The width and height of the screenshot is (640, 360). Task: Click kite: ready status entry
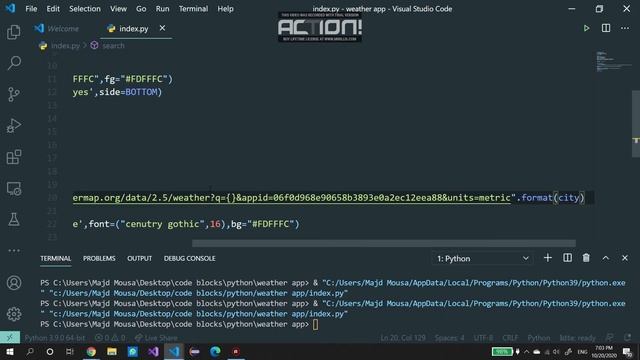577,338
